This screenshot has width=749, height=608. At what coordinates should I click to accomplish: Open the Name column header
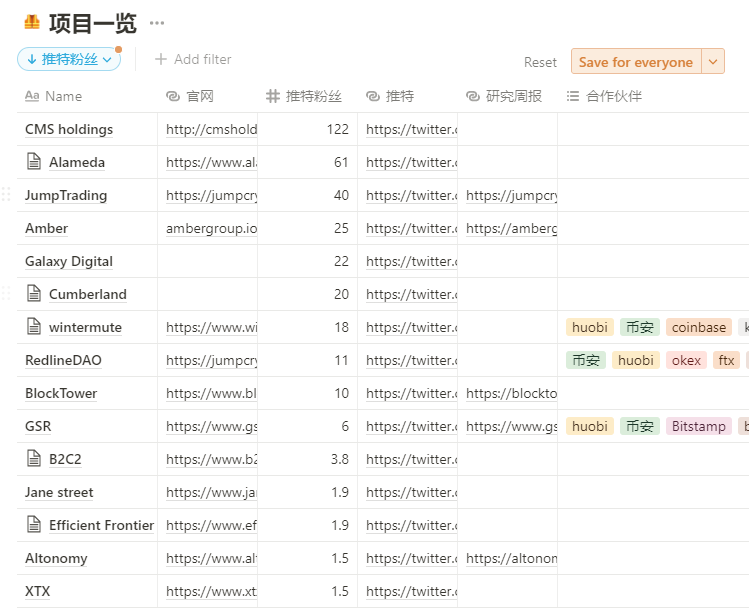point(54,96)
